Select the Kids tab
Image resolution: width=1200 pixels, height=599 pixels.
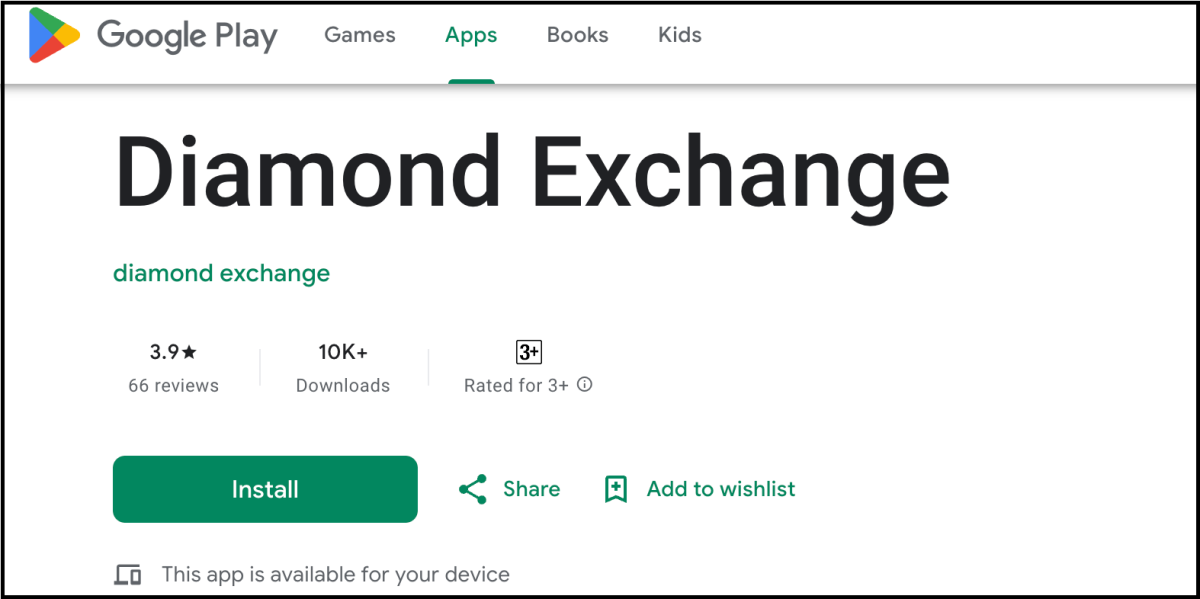tap(679, 34)
